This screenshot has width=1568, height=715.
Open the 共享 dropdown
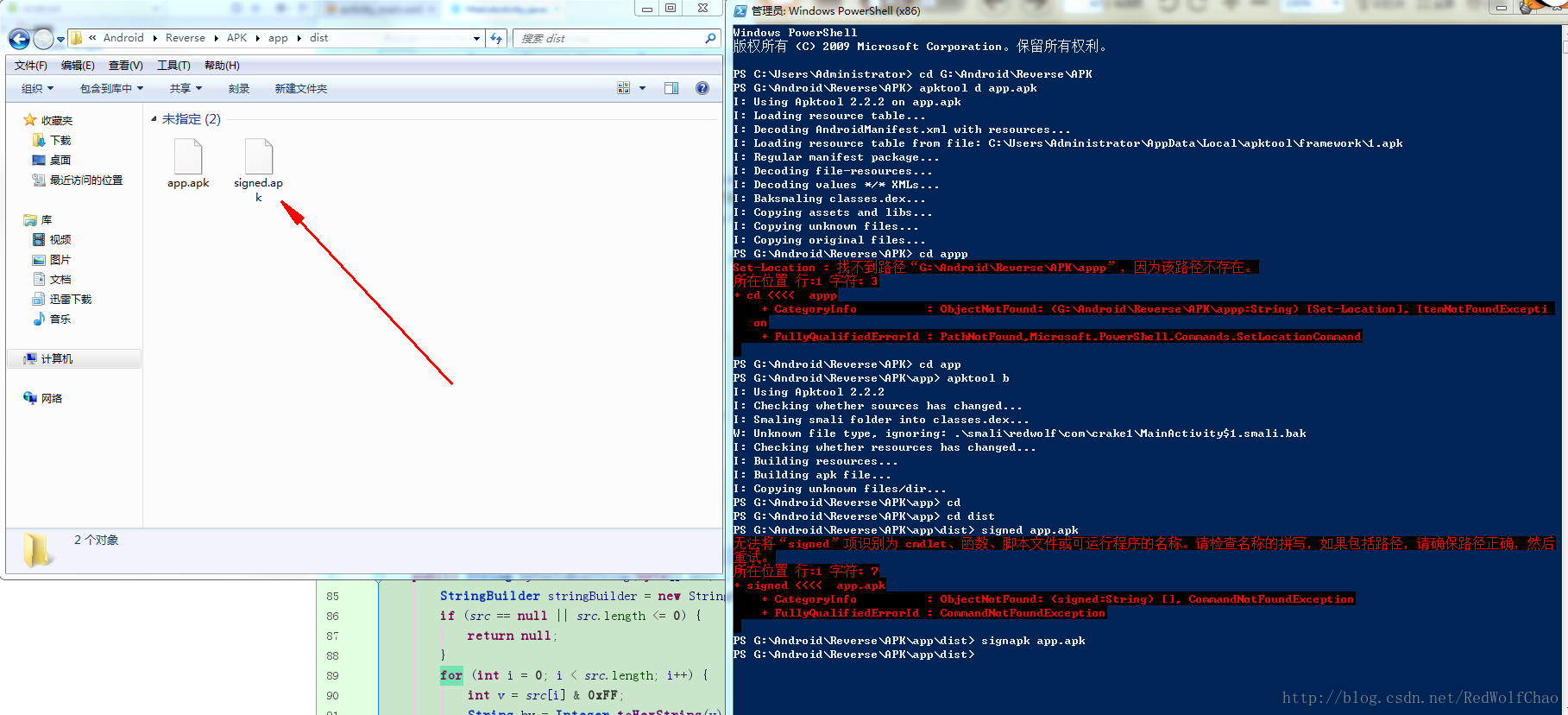tap(186, 89)
